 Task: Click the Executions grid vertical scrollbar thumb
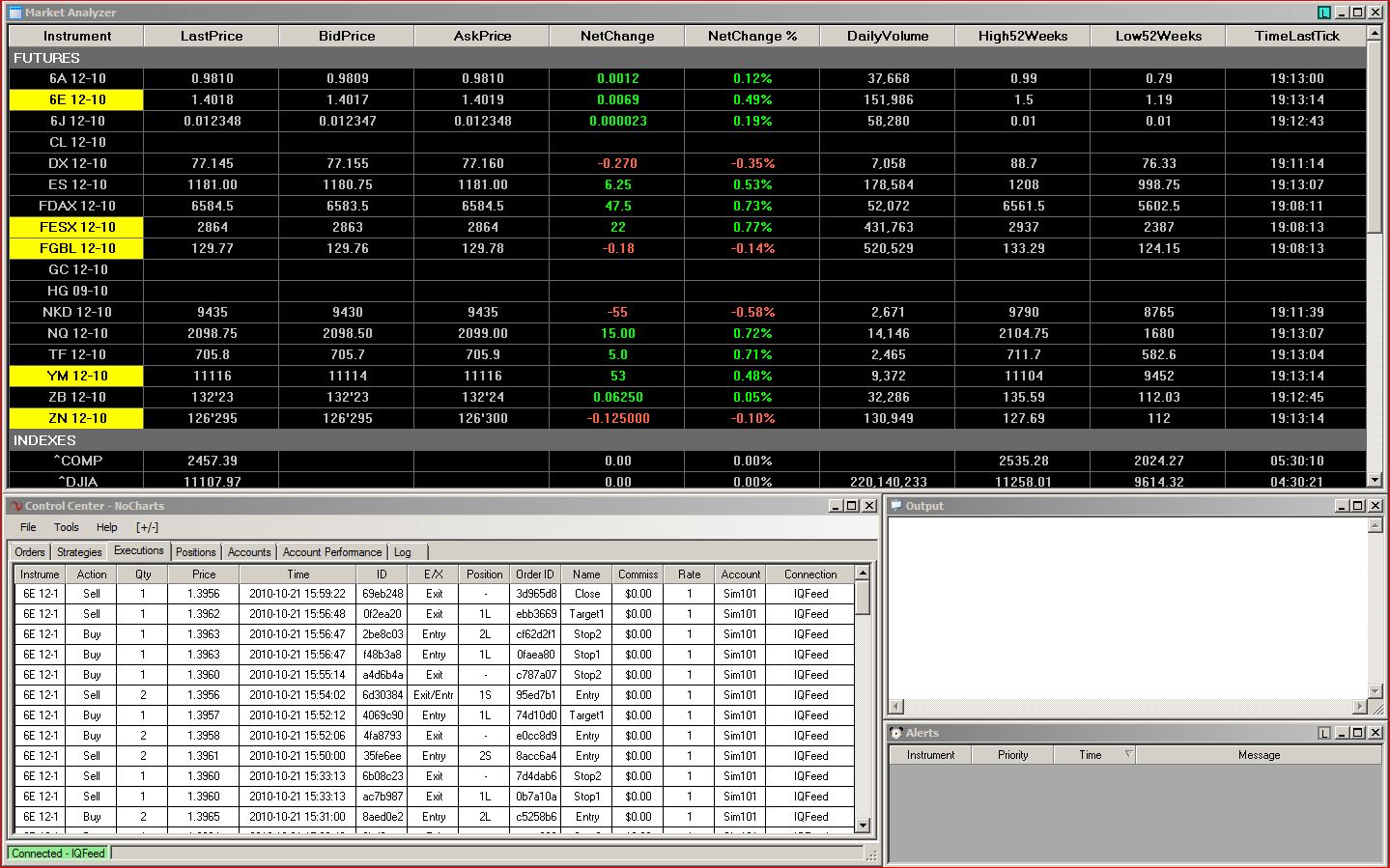coord(863,598)
